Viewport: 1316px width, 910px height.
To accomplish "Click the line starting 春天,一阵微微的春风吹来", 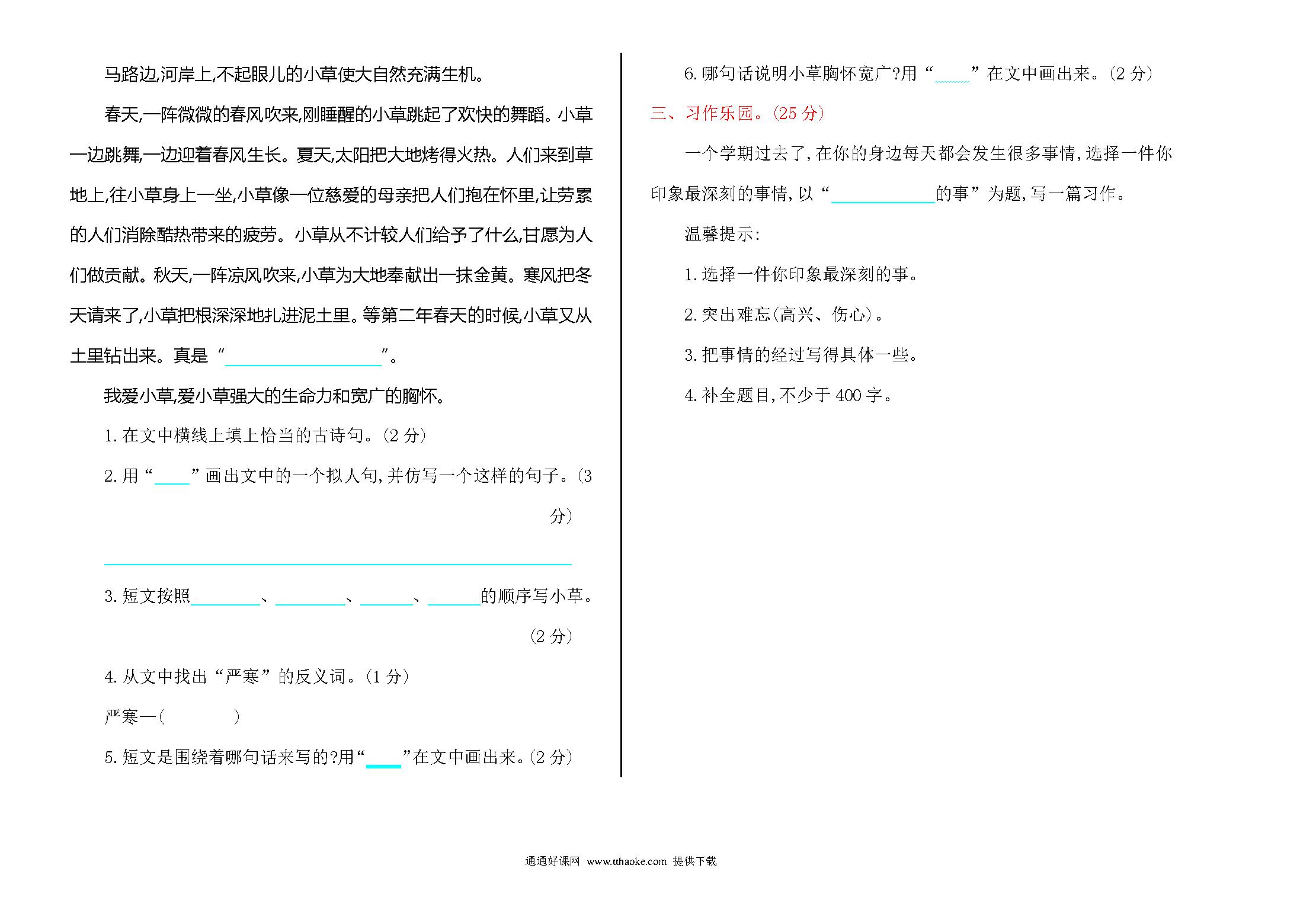I will tap(348, 114).
